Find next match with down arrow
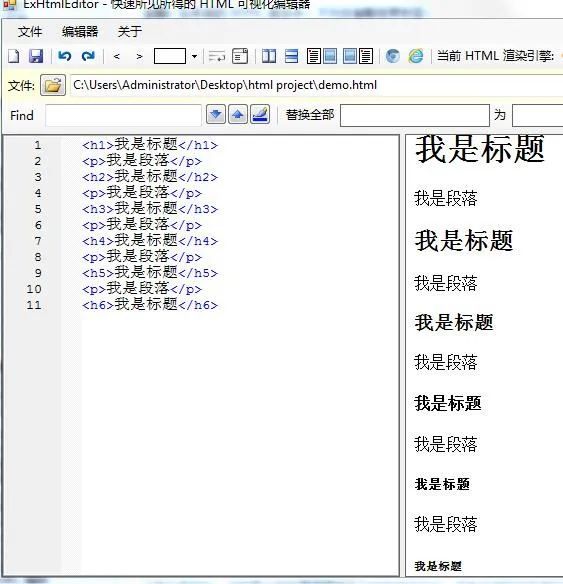The image size is (563, 584). tap(216, 114)
